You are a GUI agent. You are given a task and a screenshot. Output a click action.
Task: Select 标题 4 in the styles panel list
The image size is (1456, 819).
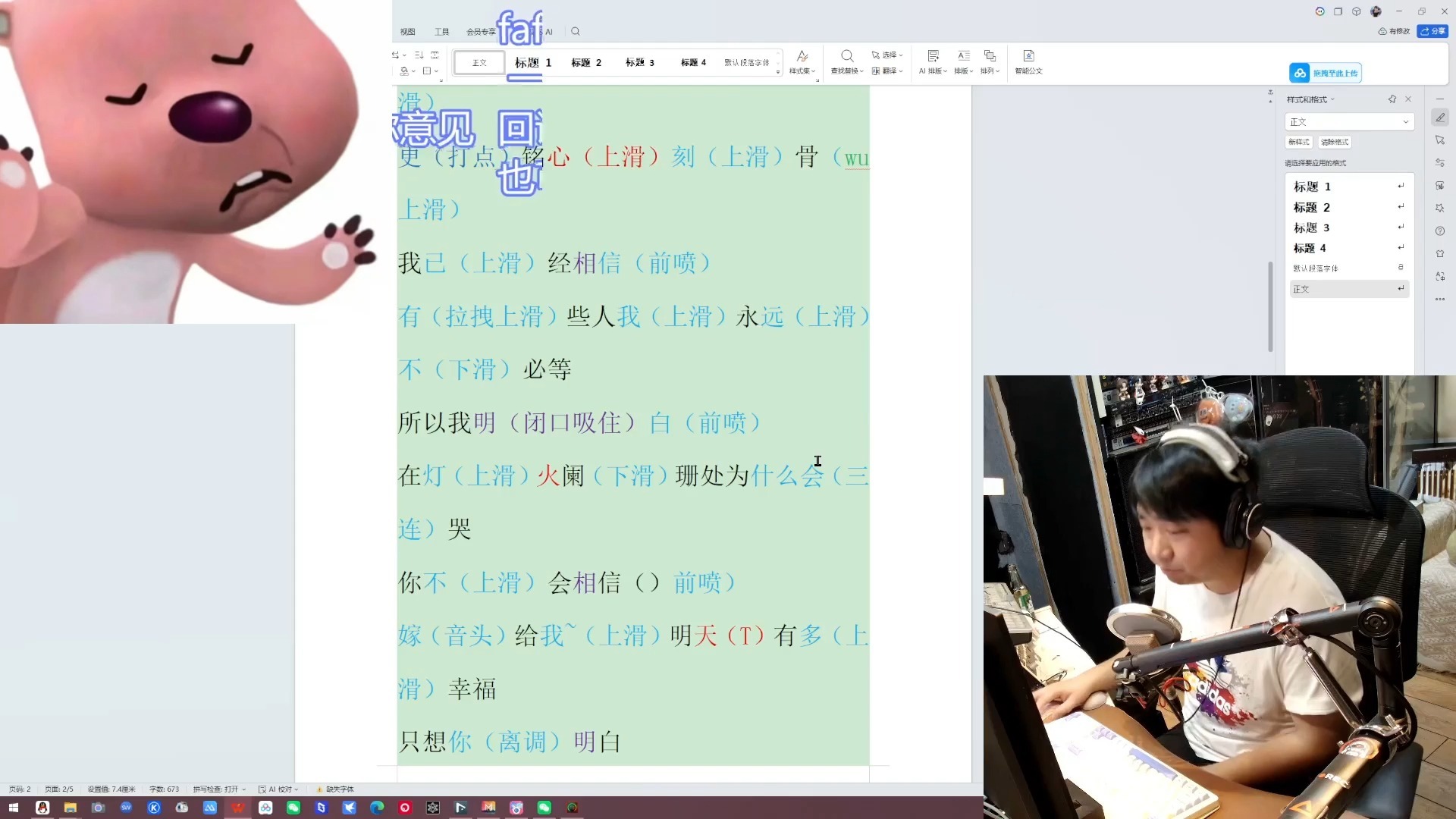point(1350,248)
